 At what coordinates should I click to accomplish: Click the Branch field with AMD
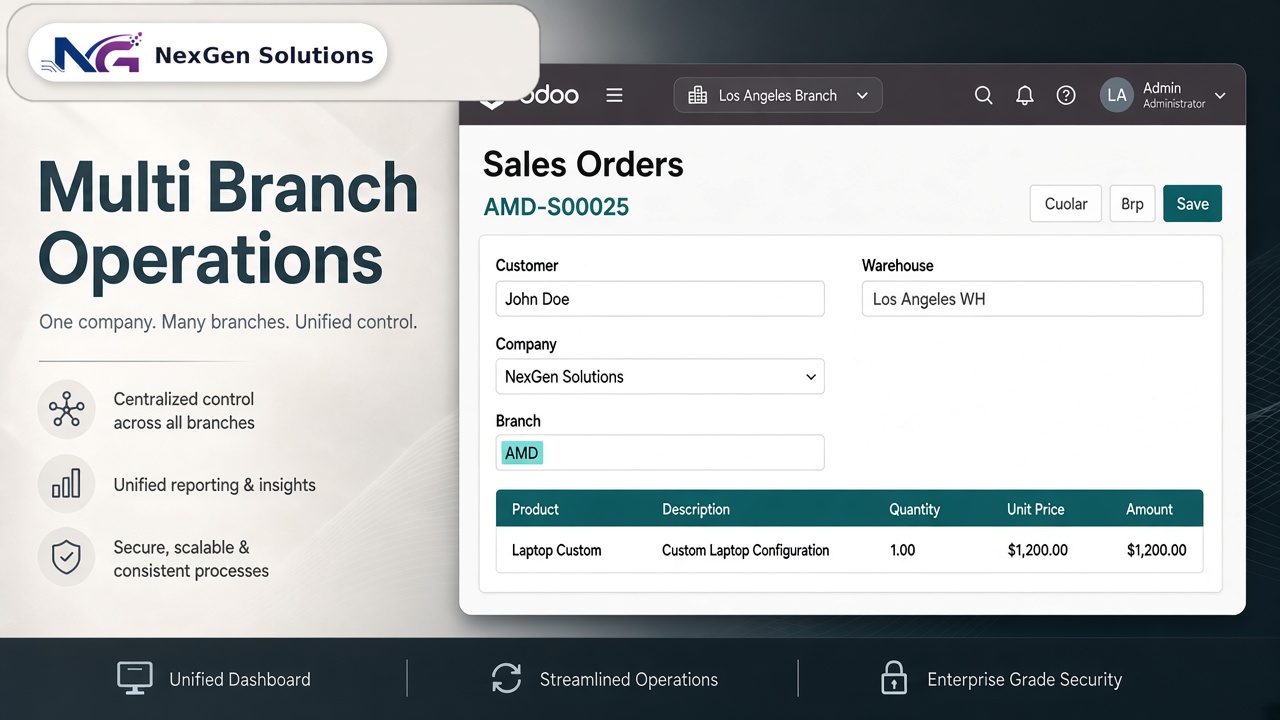click(660, 452)
